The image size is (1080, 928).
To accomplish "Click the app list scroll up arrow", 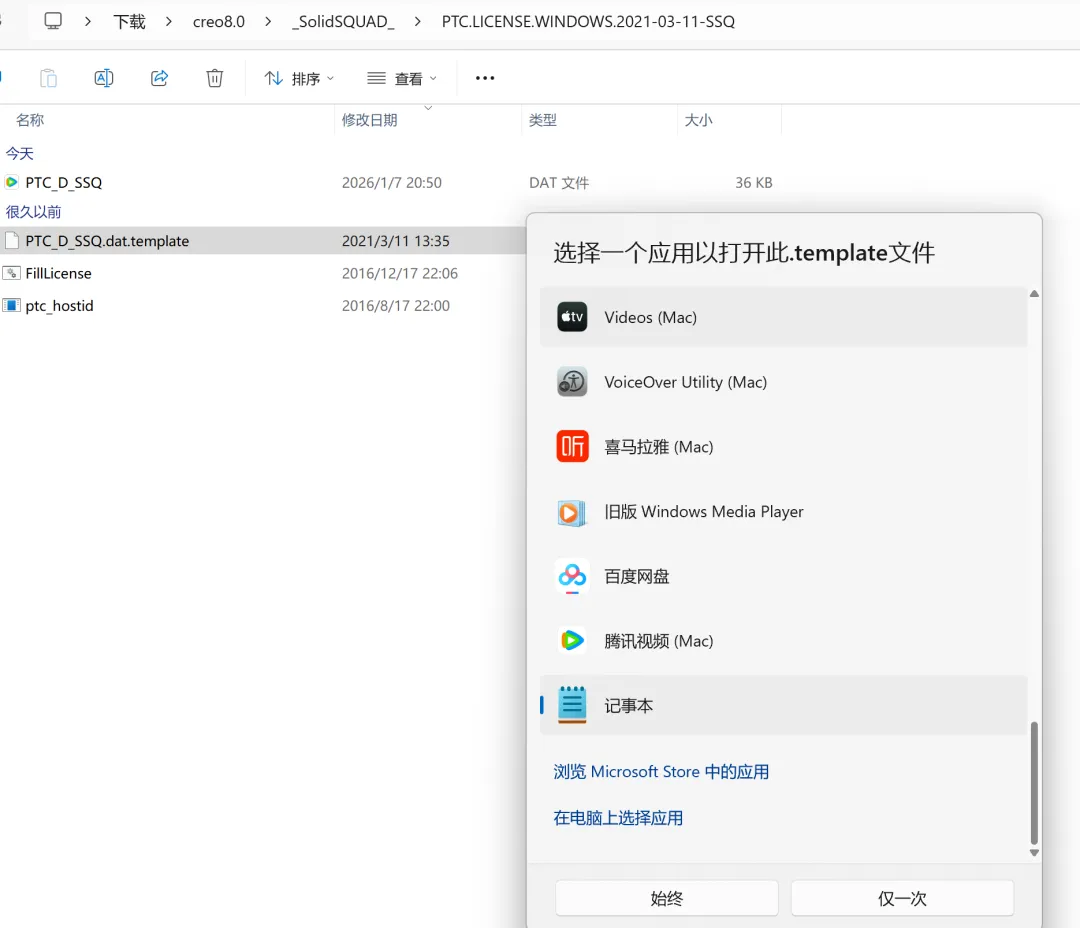I will (1034, 293).
